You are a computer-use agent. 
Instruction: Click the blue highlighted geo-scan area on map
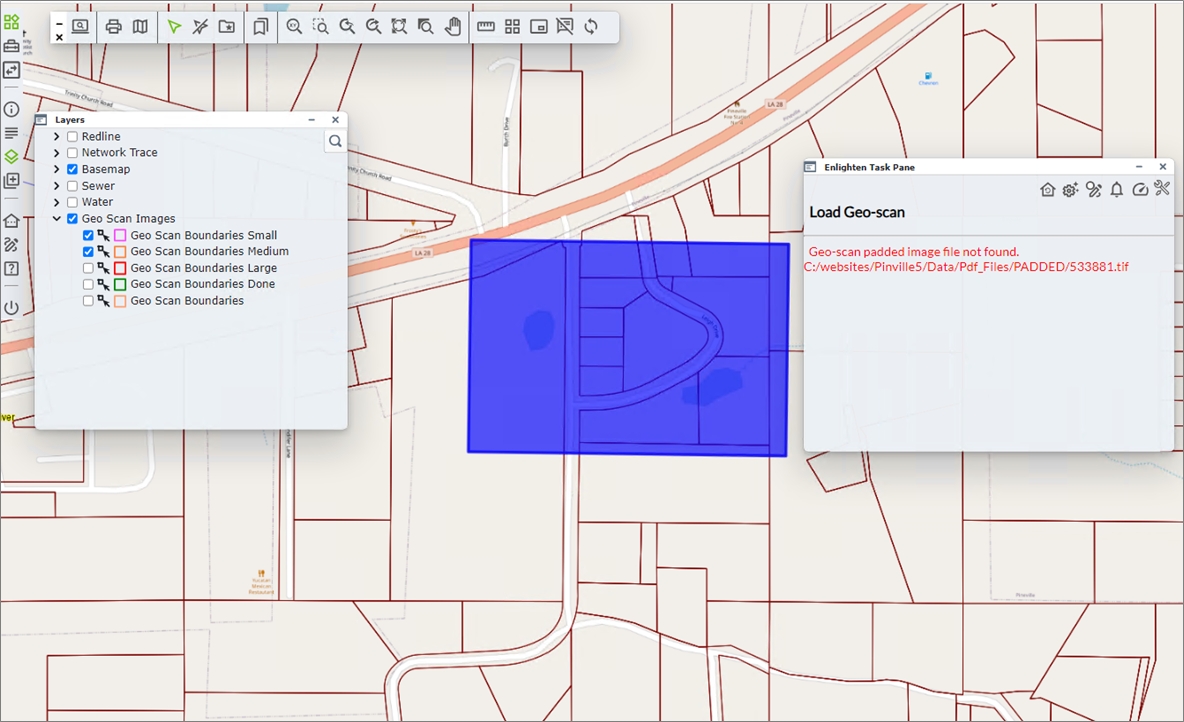(520, 400)
